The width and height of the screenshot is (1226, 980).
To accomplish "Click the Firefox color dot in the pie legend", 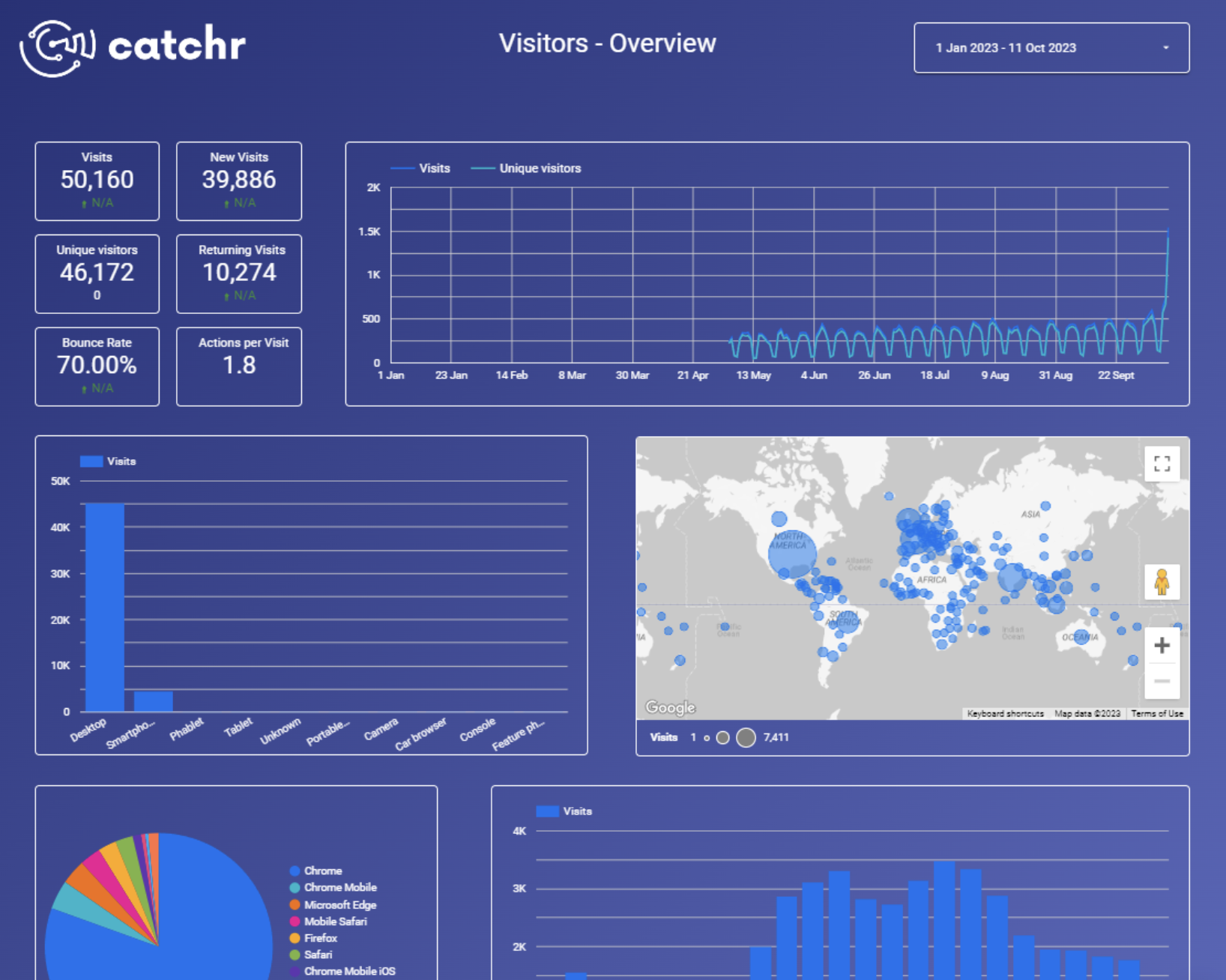I will 295,937.
